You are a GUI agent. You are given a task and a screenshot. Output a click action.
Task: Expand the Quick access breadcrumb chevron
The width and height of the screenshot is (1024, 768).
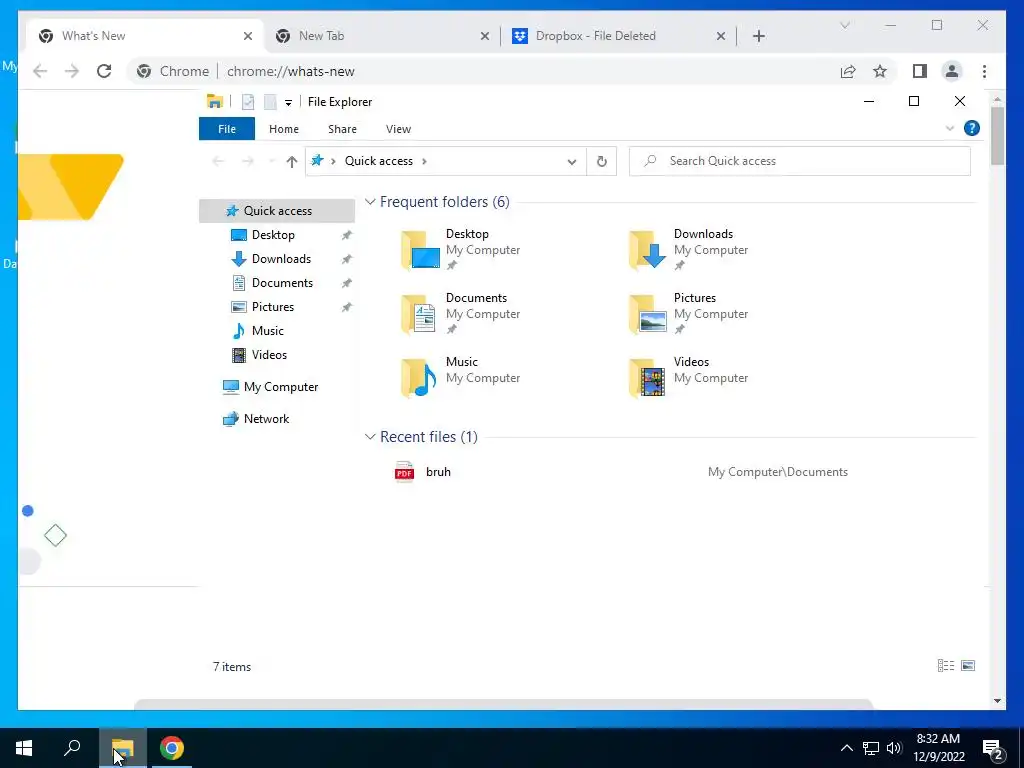coord(424,161)
